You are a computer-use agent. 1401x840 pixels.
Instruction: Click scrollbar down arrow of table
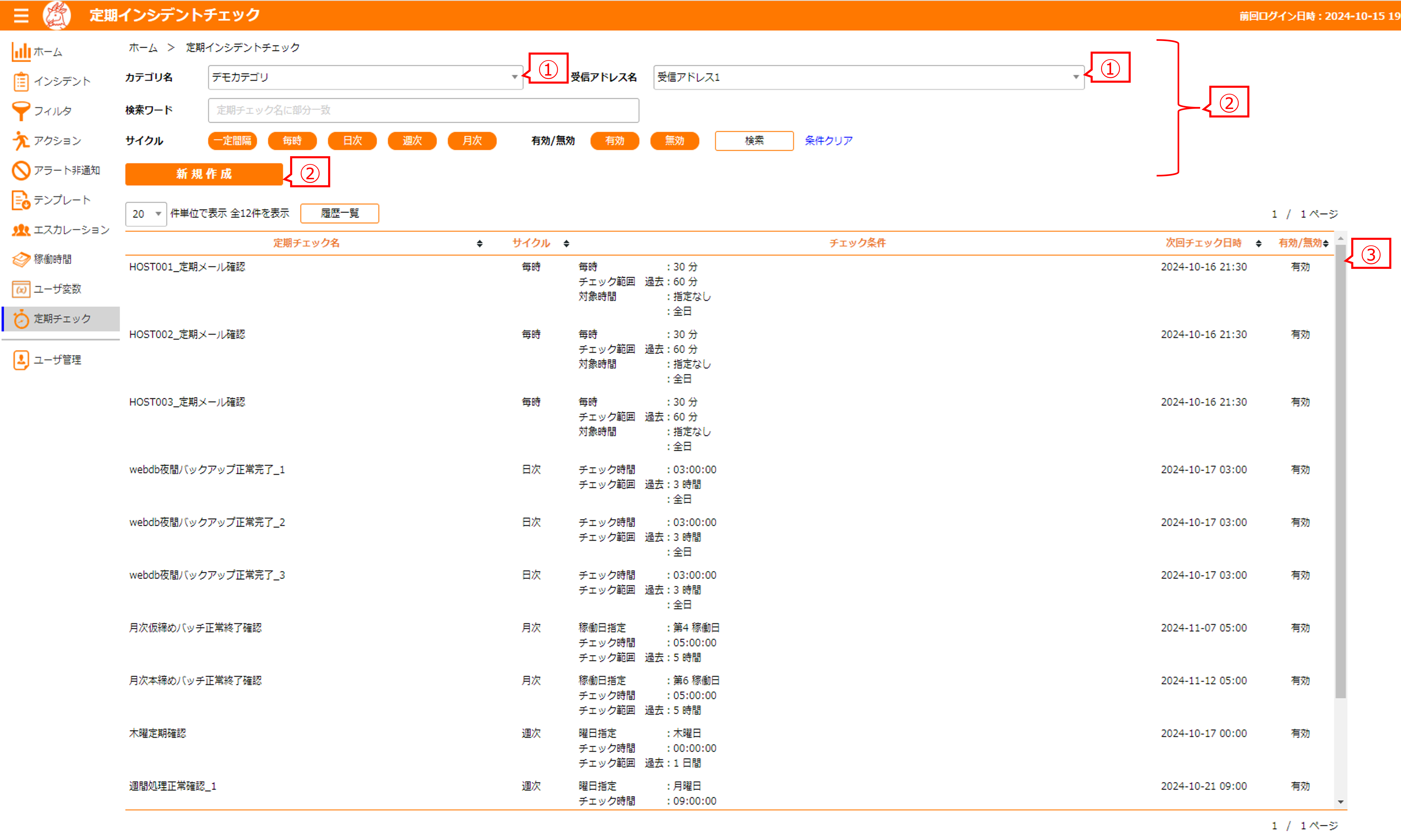pos(1340,802)
